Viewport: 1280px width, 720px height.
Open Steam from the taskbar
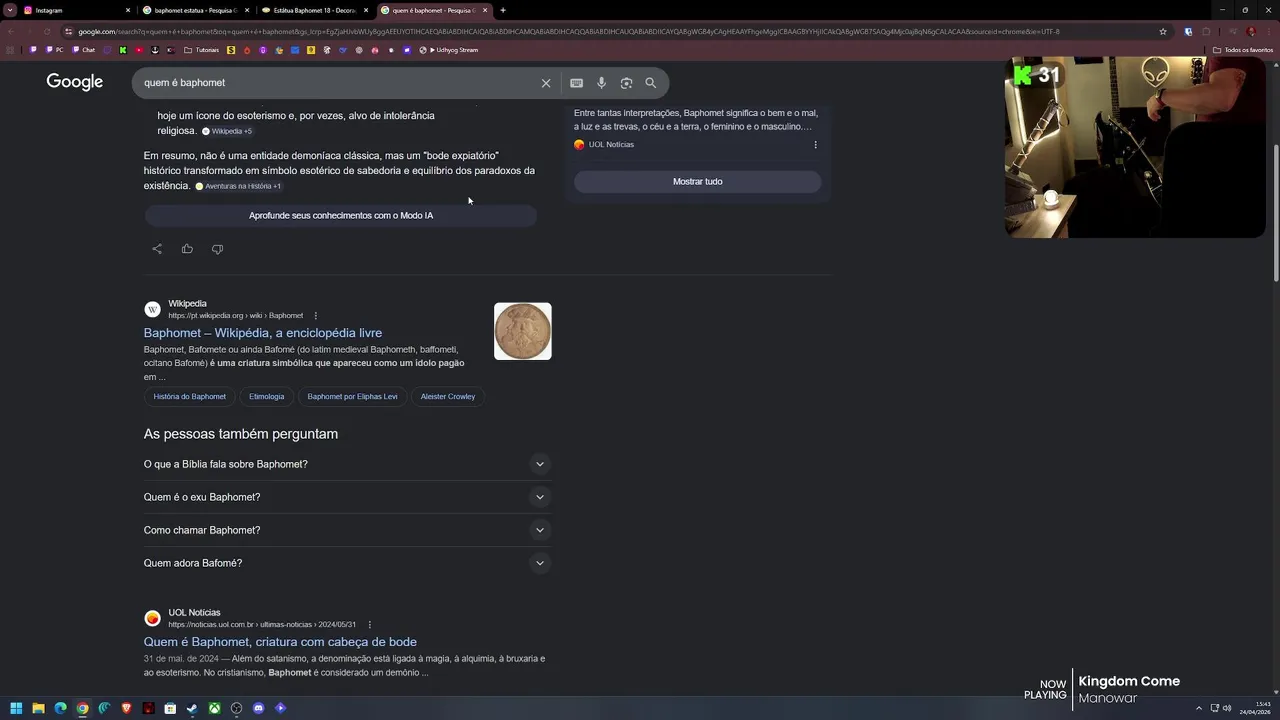point(192,708)
